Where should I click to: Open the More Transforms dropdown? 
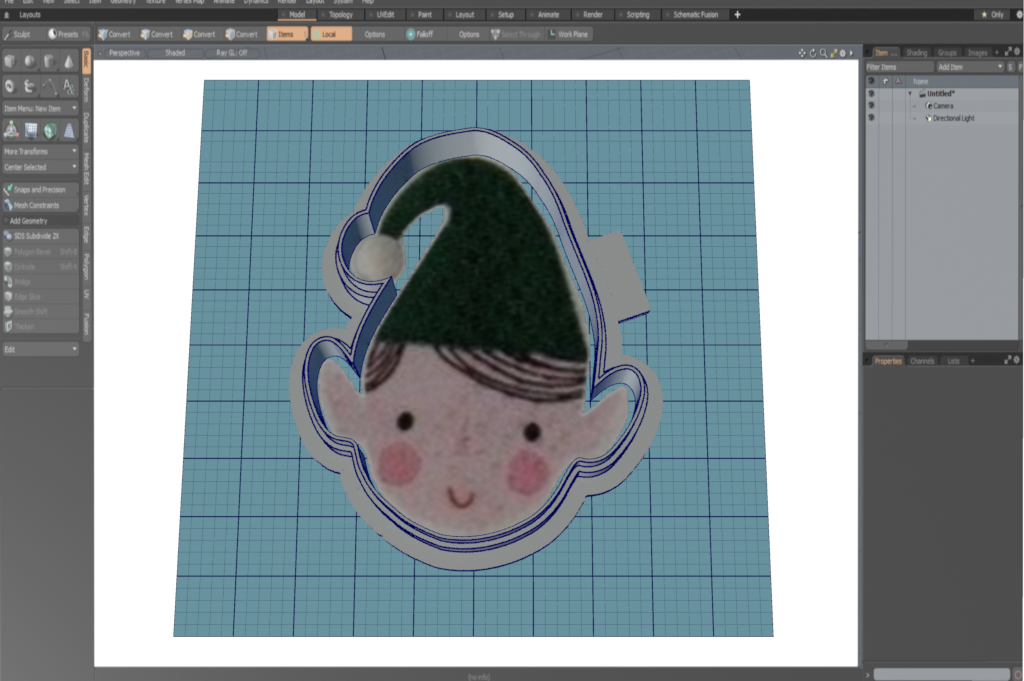tap(40, 151)
